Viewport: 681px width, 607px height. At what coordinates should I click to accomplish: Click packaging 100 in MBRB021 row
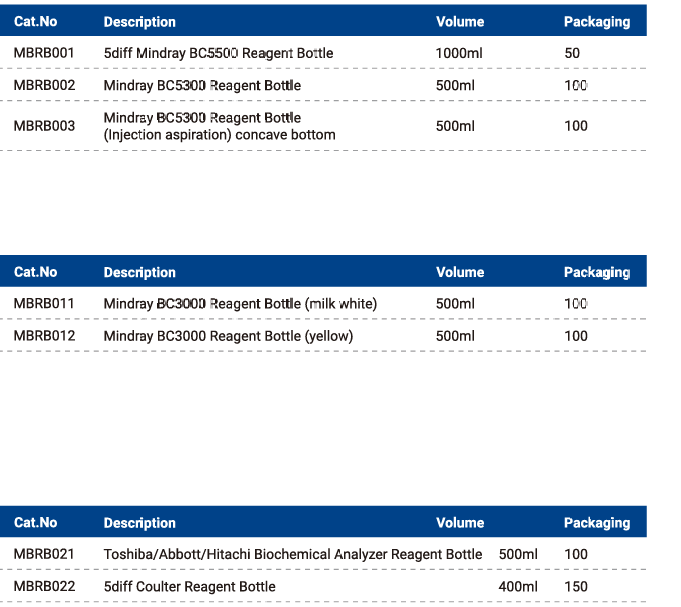click(576, 554)
